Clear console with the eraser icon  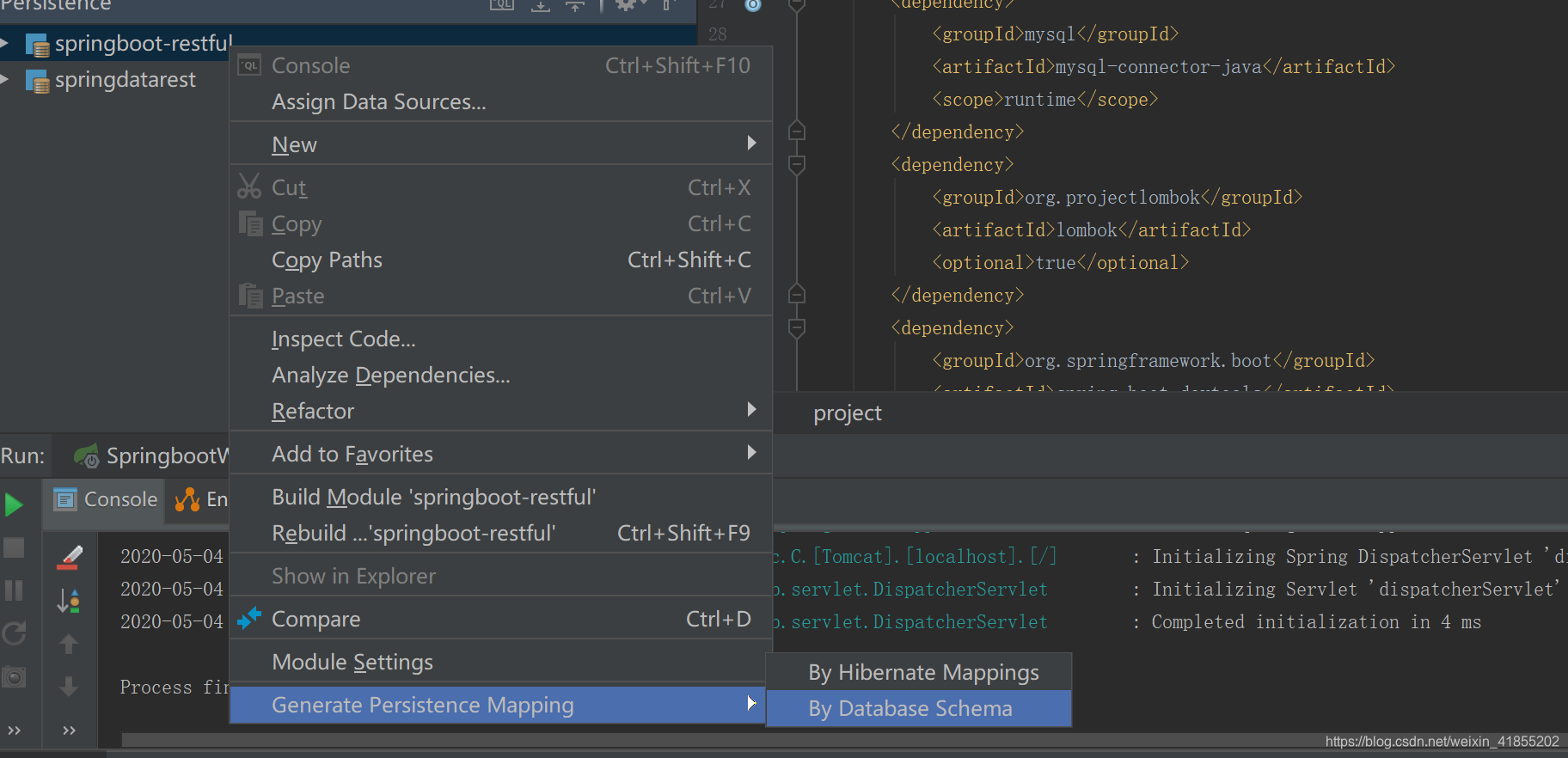tap(69, 558)
